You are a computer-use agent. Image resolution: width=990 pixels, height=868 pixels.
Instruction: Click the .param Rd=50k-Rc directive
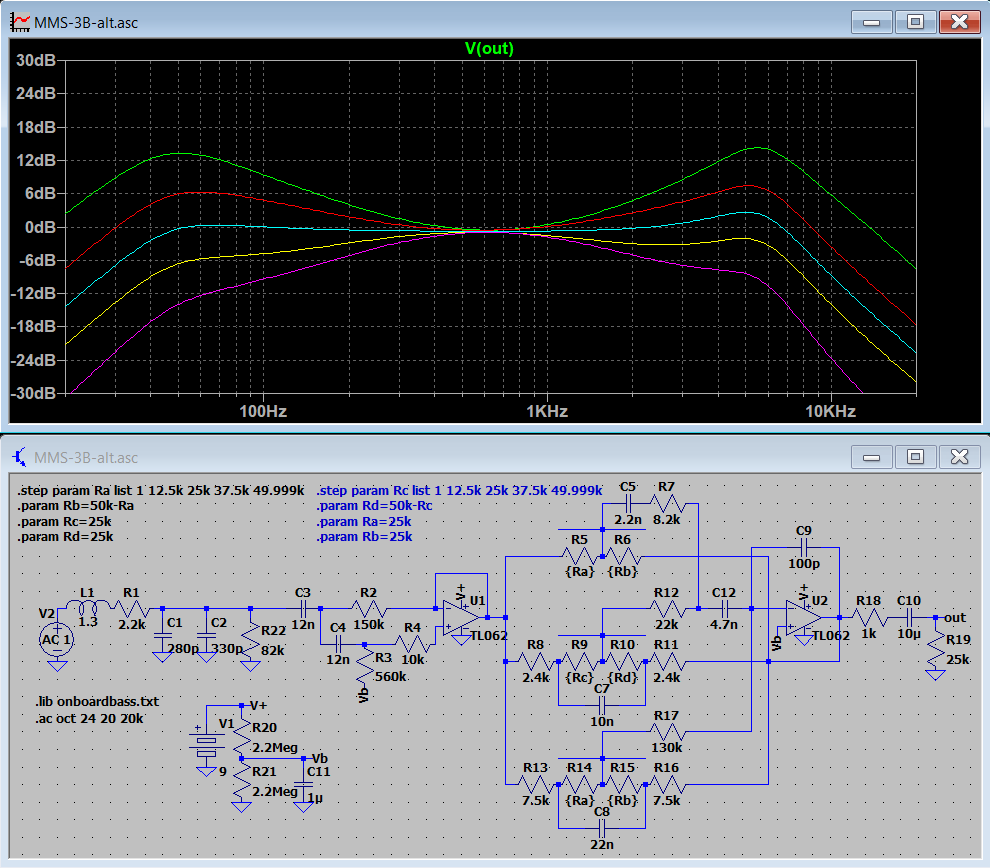click(374, 506)
